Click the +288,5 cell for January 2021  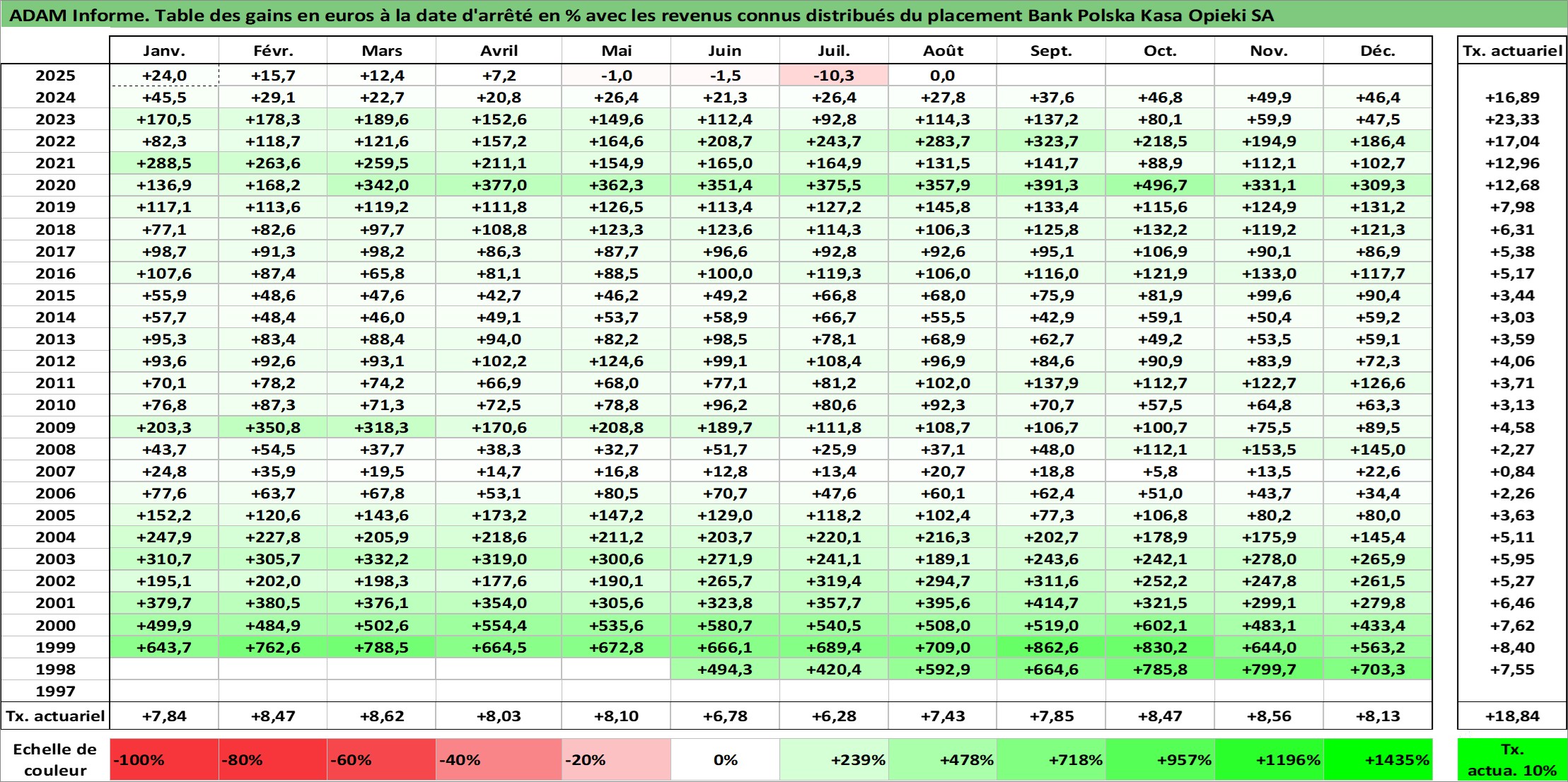click(x=164, y=163)
